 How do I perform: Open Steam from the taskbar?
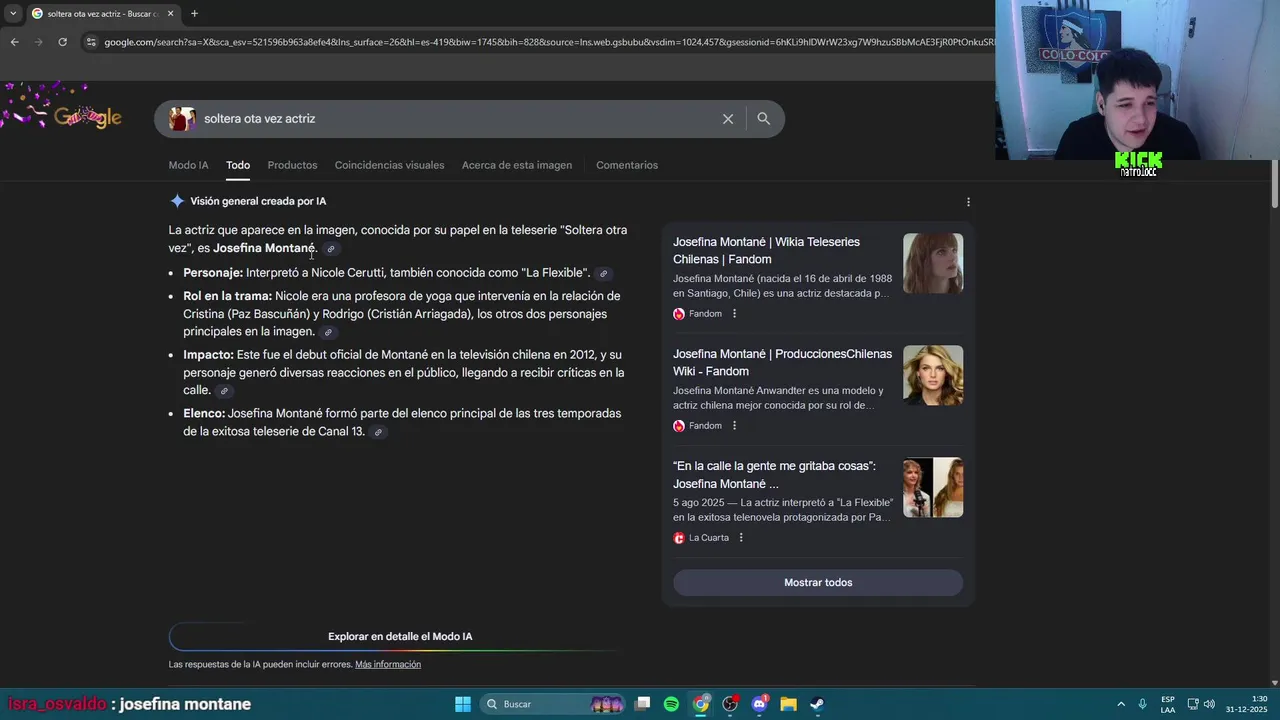(817, 704)
